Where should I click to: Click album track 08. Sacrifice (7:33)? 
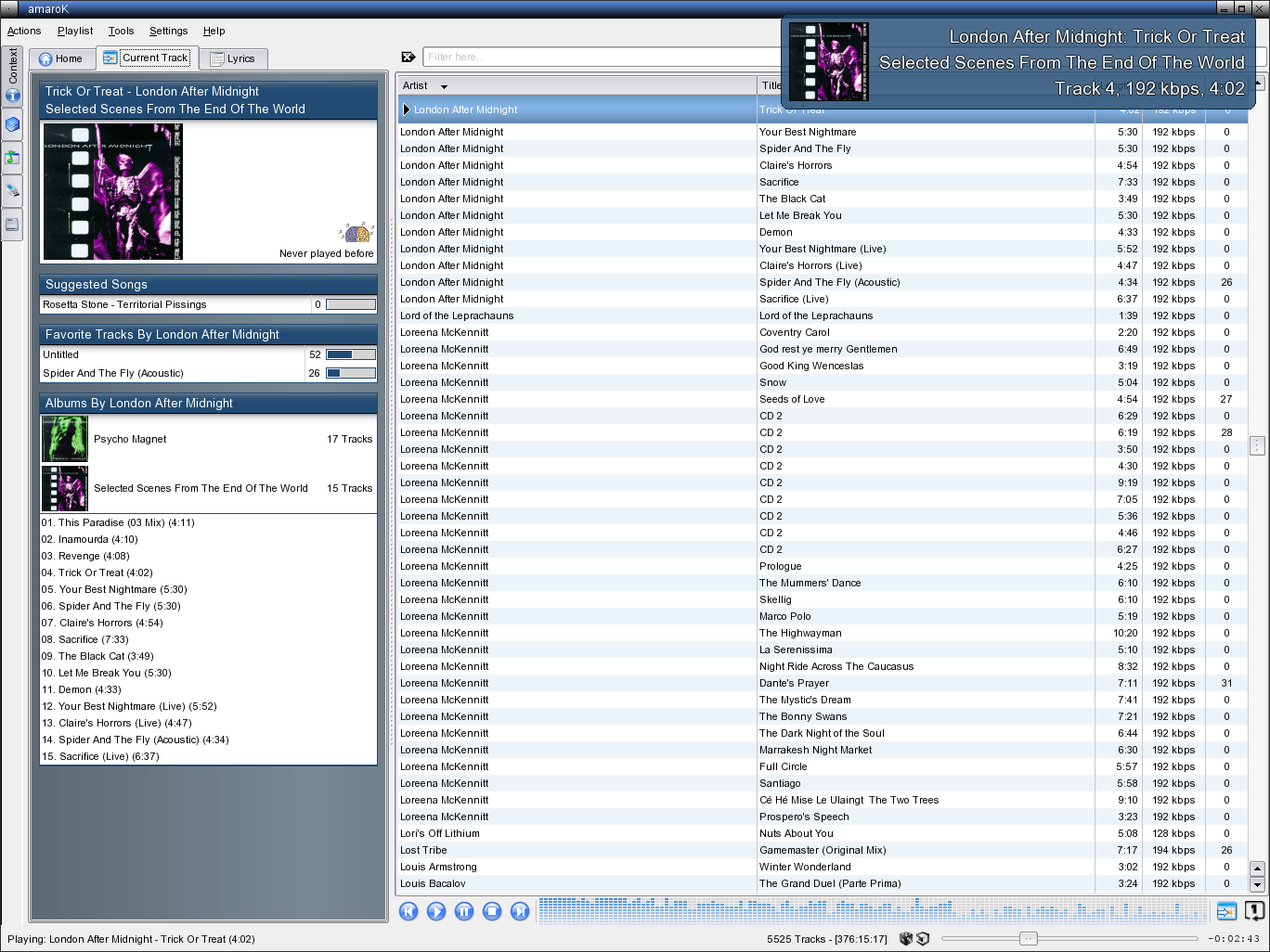[85, 639]
